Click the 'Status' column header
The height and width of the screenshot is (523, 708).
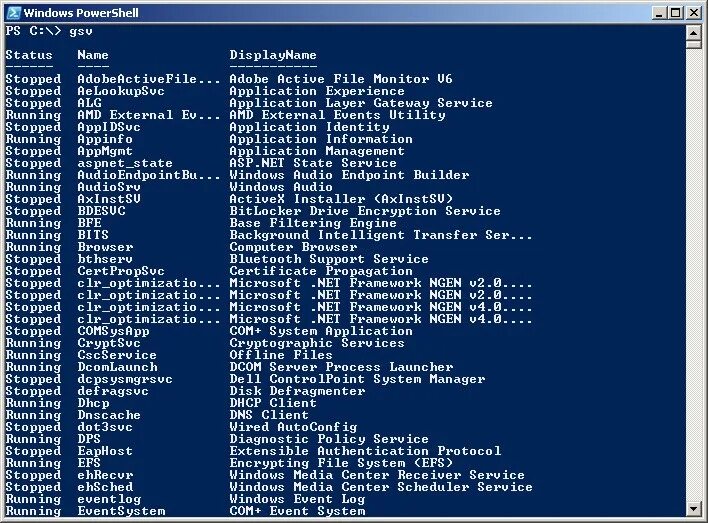[29, 55]
